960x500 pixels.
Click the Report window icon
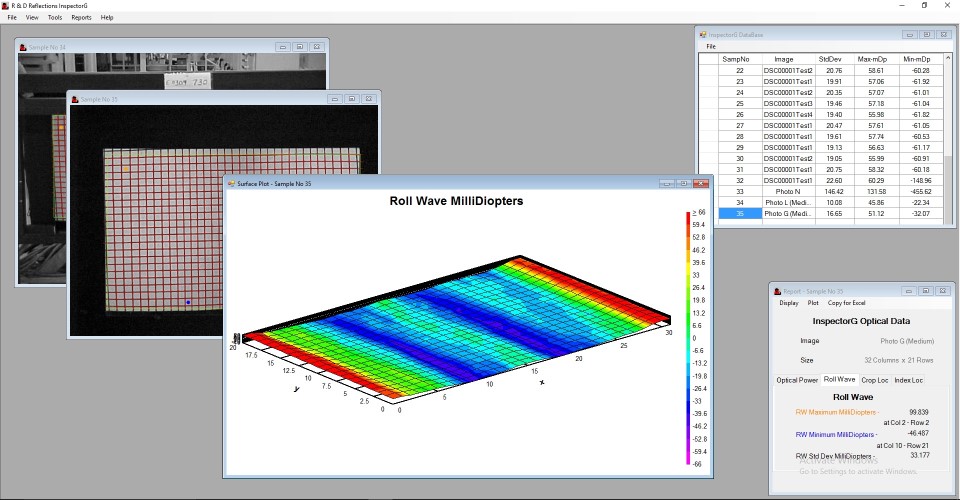click(776, 291)
